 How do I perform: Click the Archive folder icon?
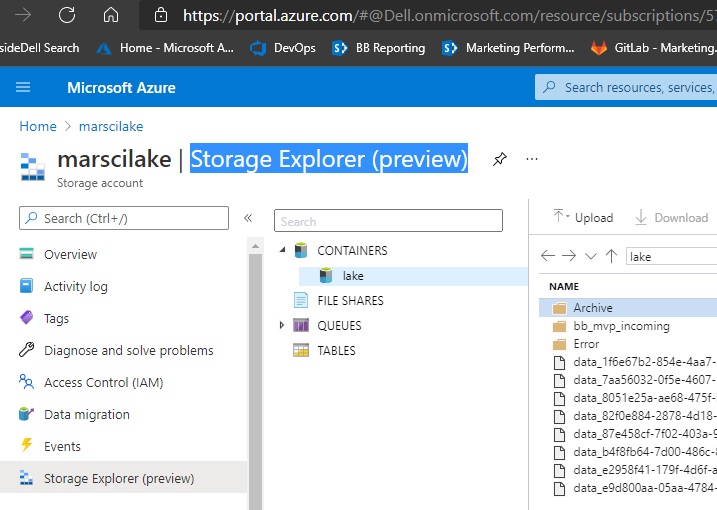(x=559, y=308)
